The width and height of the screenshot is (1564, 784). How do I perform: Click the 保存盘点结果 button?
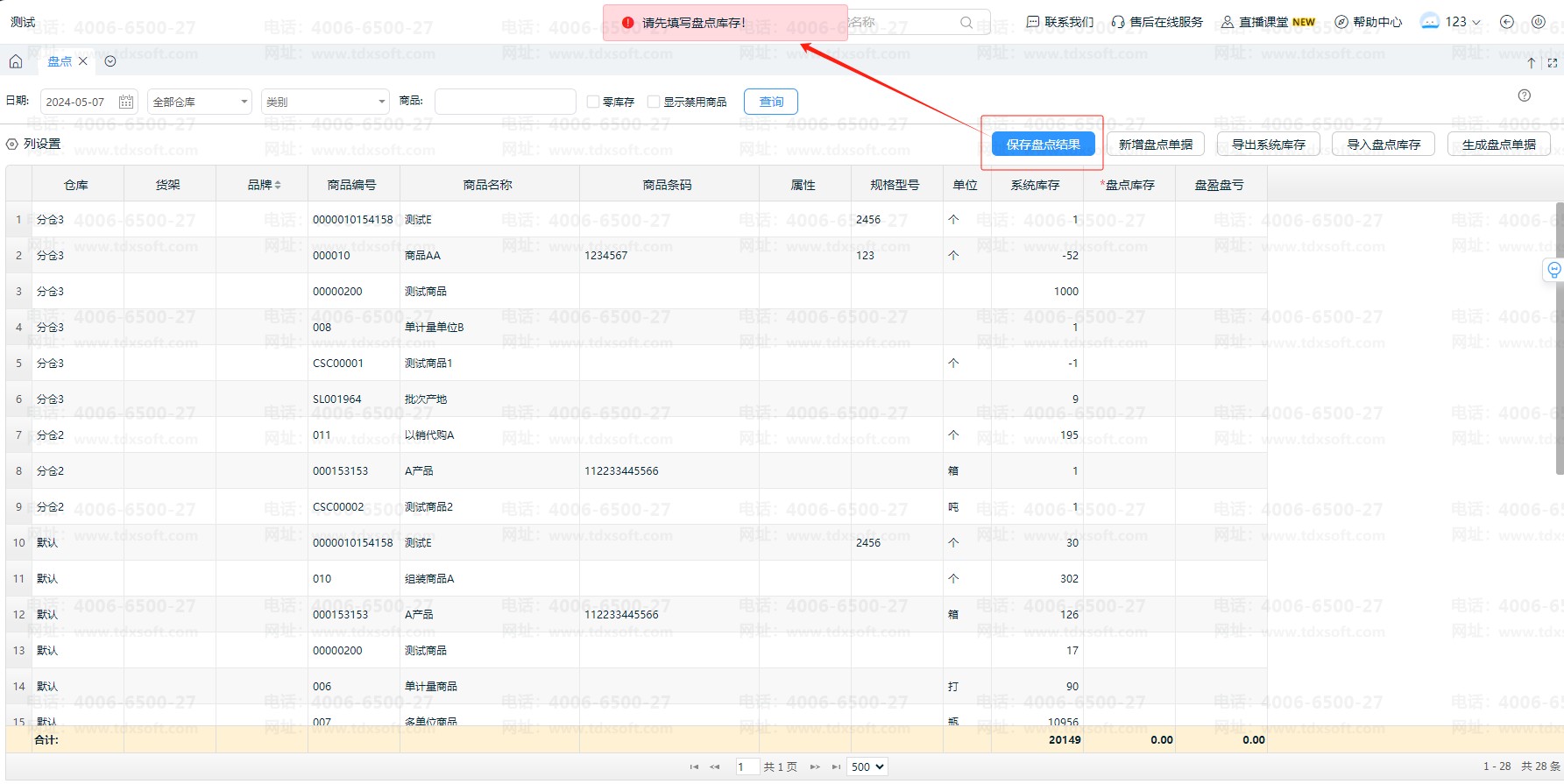pos(1043,145)
